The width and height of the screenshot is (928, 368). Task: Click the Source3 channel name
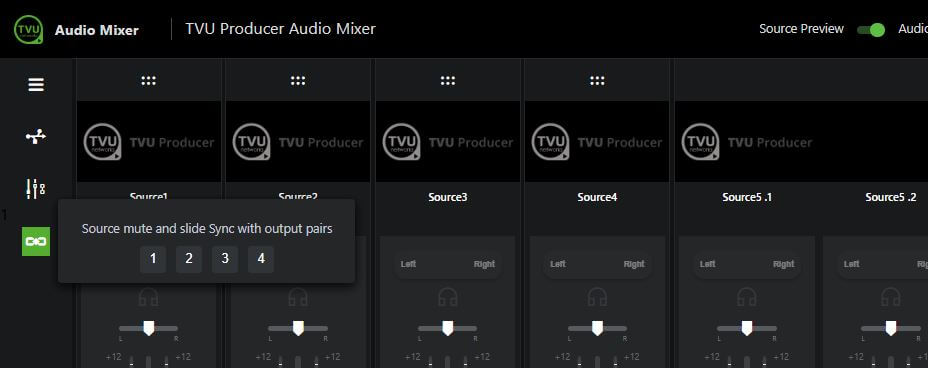click(x=448, y=198)
